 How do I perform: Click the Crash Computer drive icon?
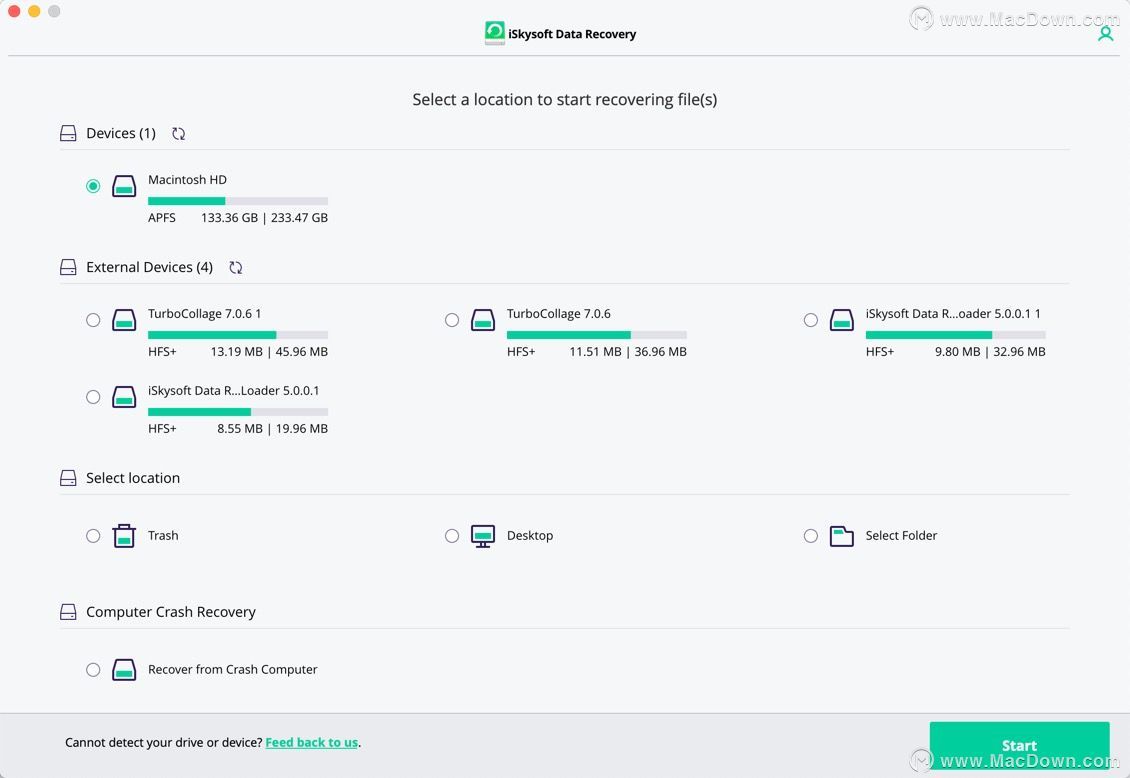click(x=124, y=670)
